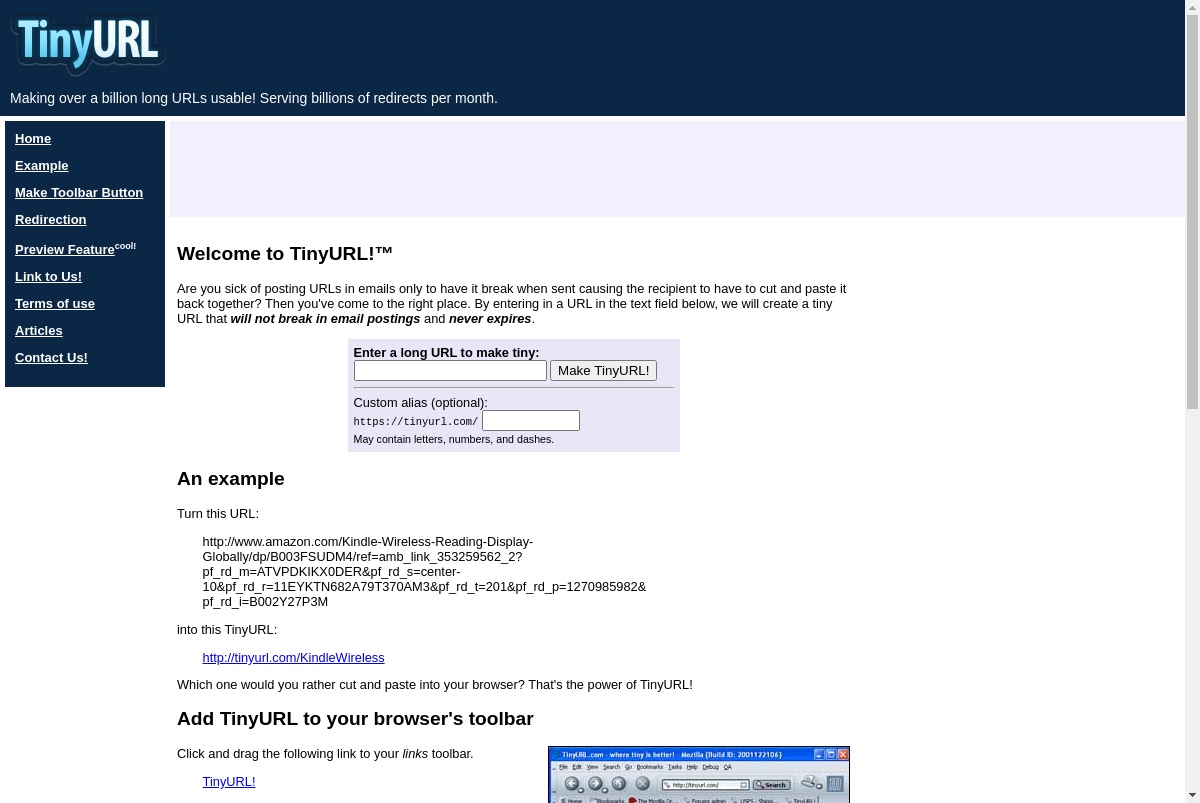This screenshot has width=1200, height=803.
Task: Open the Link to Us! page
Action: click(48, 276)
